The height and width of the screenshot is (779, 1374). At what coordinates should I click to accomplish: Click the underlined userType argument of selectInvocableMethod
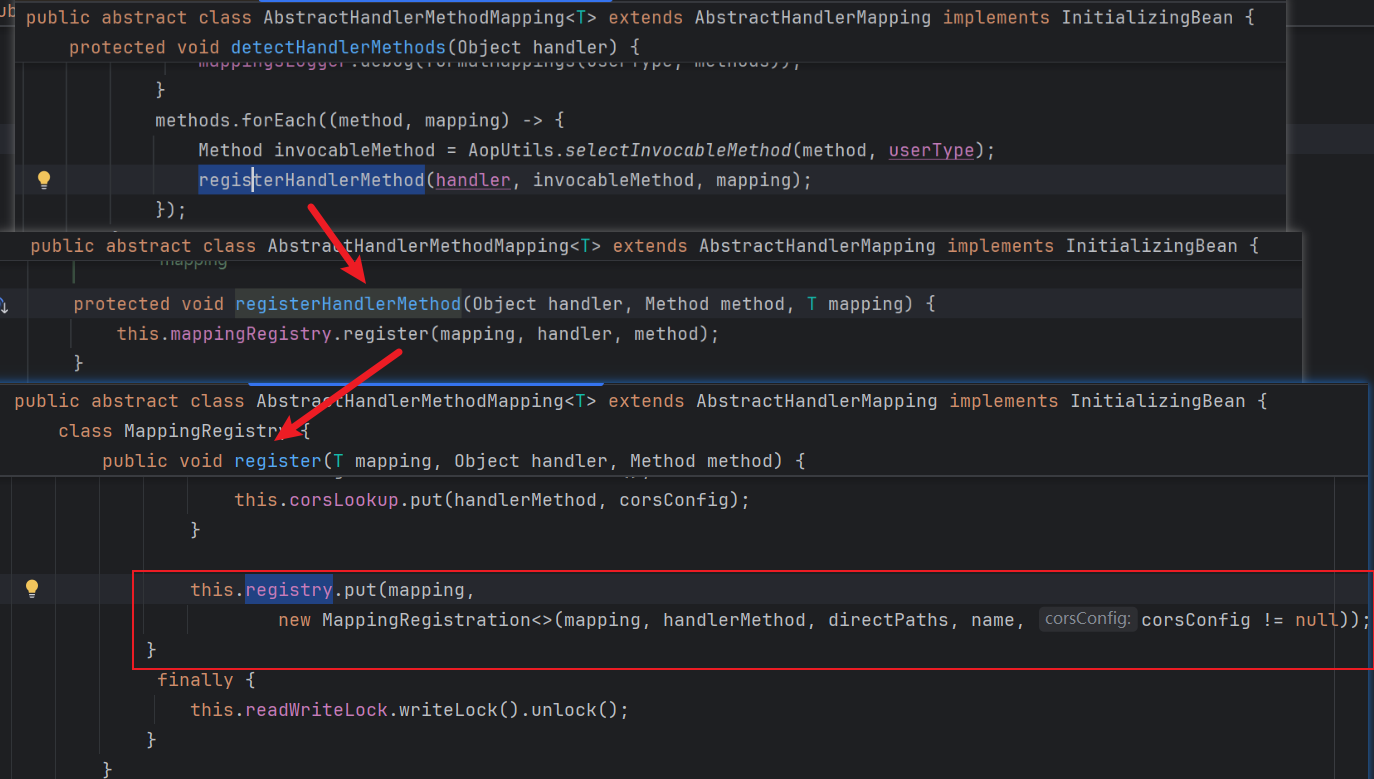click(931, 150)
